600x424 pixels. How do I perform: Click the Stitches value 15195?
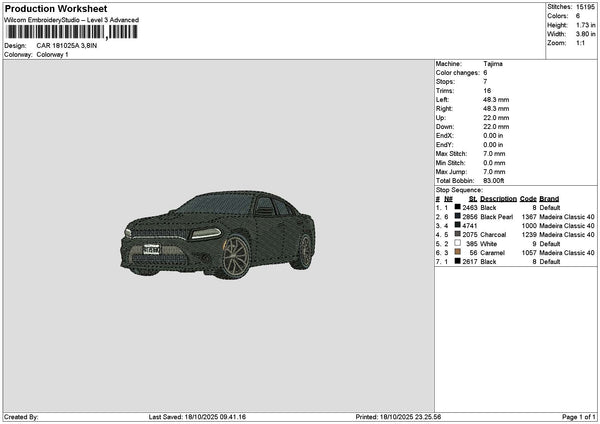(585, 7)
